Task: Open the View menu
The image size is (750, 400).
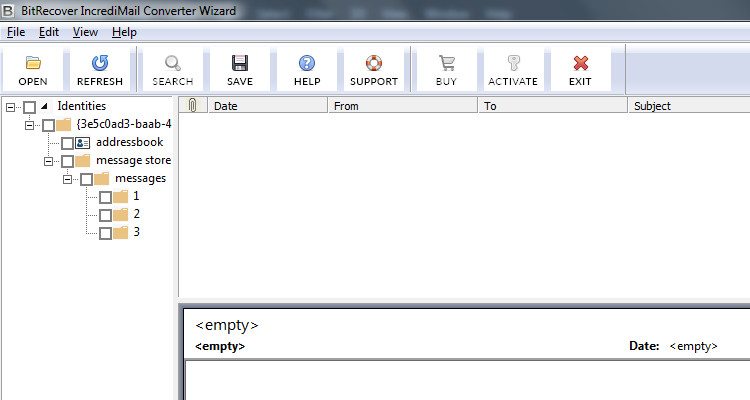Action: click(x=85, y=32)
